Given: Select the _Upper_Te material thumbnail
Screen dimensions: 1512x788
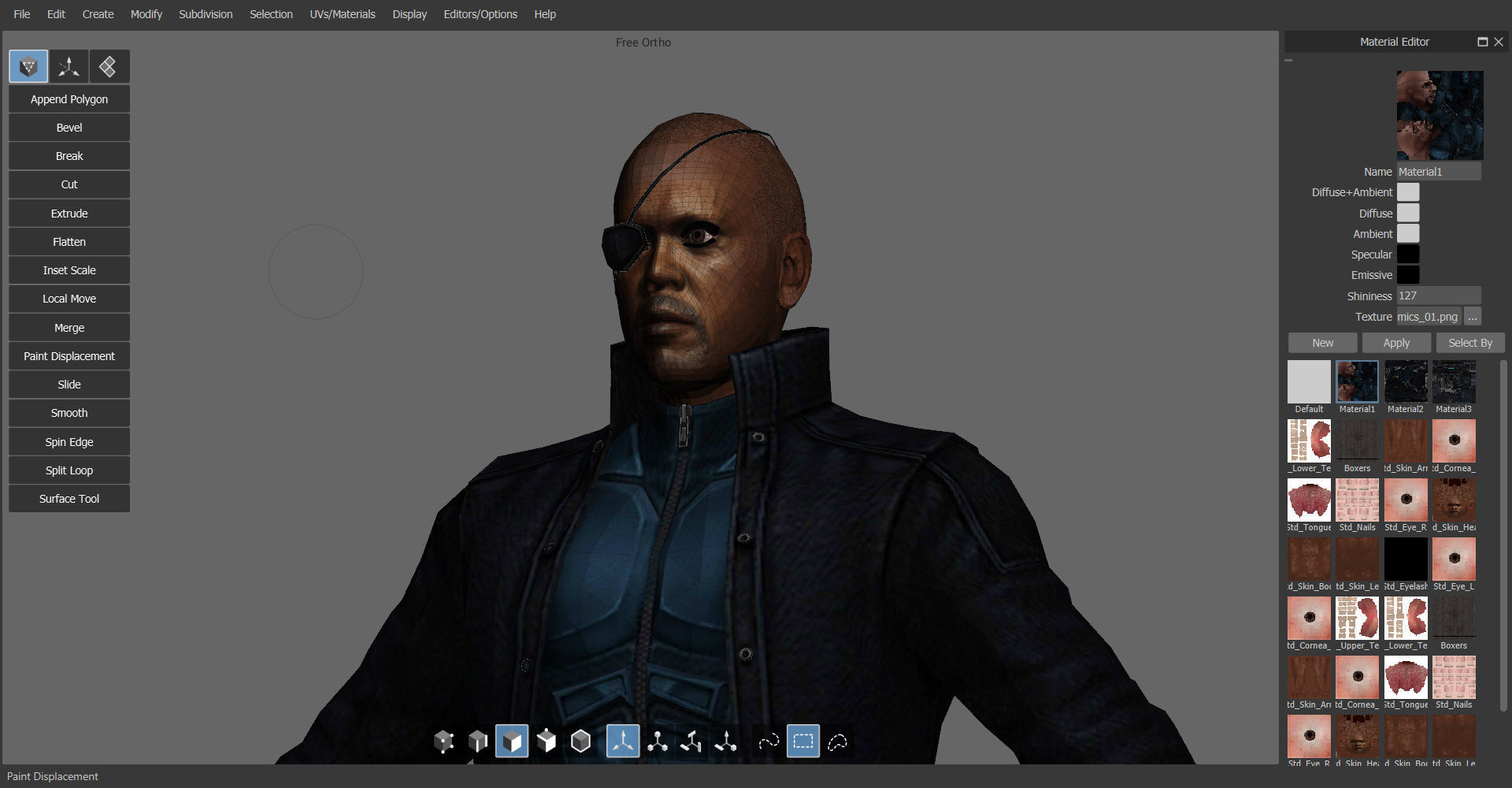Looking at the screenshot, I should pos(1357,618).
